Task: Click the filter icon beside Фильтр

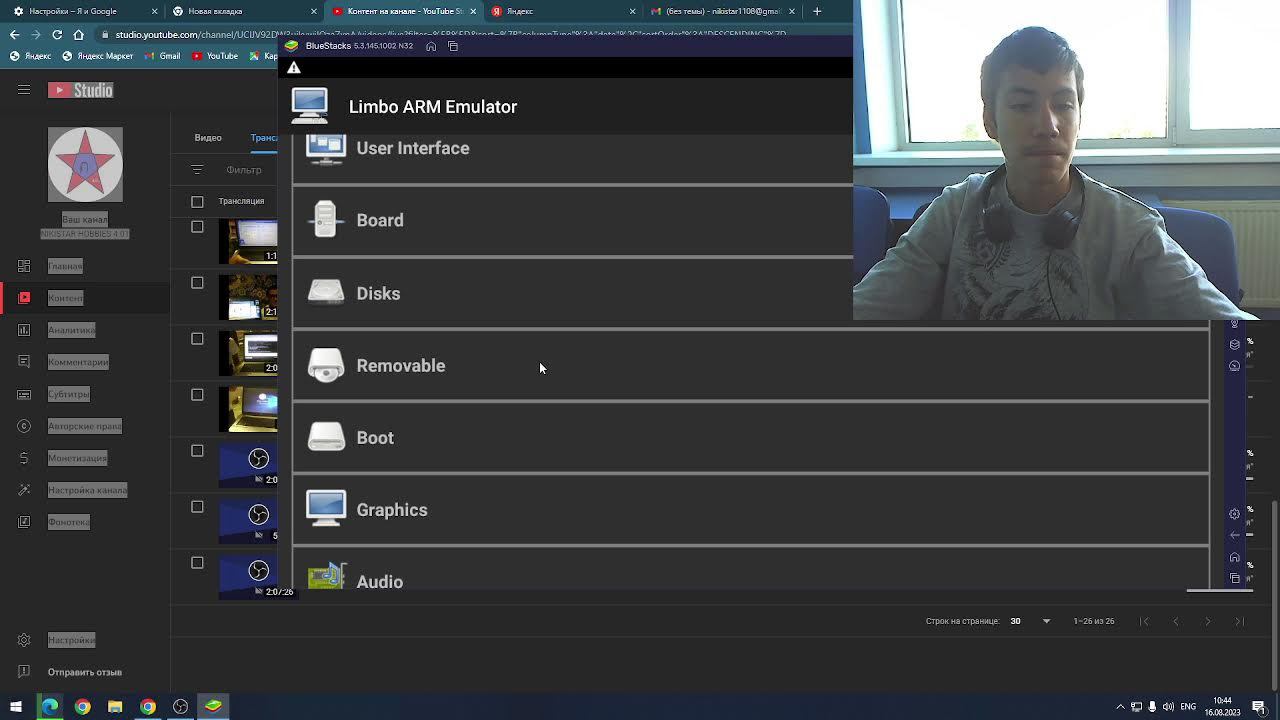Action: click(x=197, y=170)
